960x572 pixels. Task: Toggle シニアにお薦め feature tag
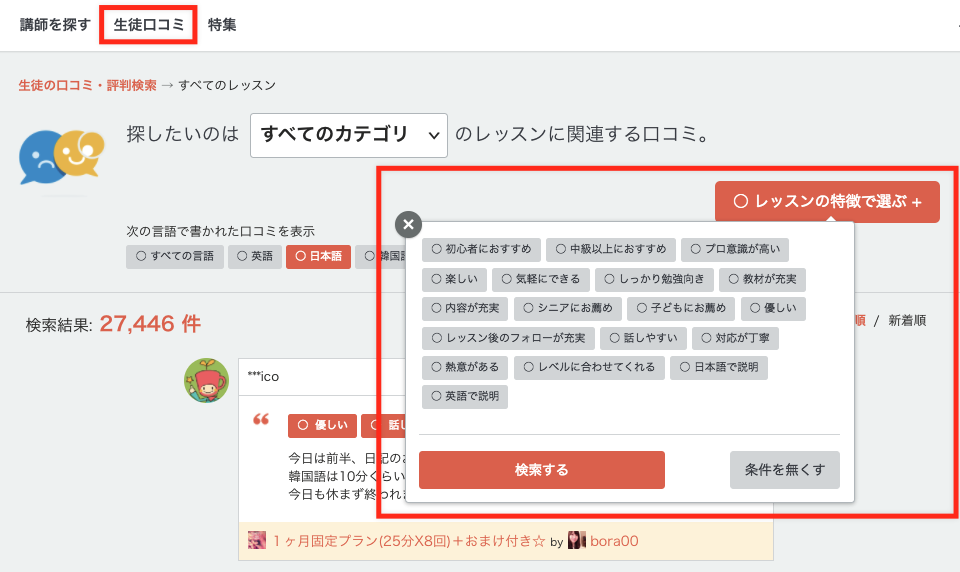click(568, 309)
